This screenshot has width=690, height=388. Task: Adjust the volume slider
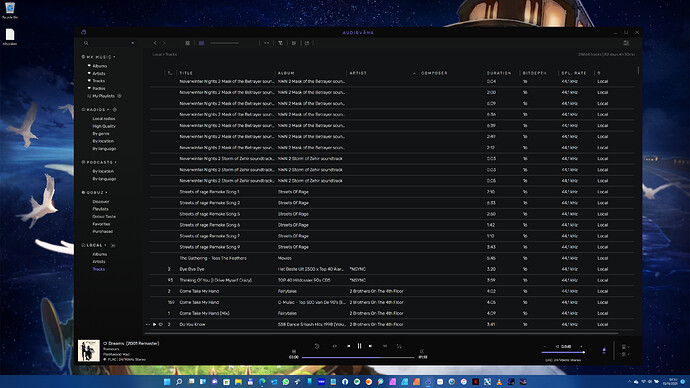coord(563,352)
